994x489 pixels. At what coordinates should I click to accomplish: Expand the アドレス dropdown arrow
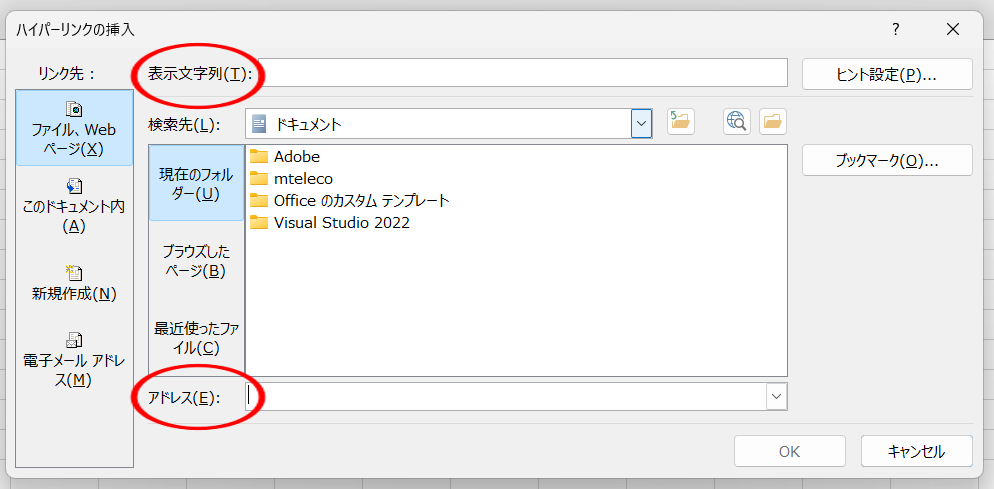(777, 396)
